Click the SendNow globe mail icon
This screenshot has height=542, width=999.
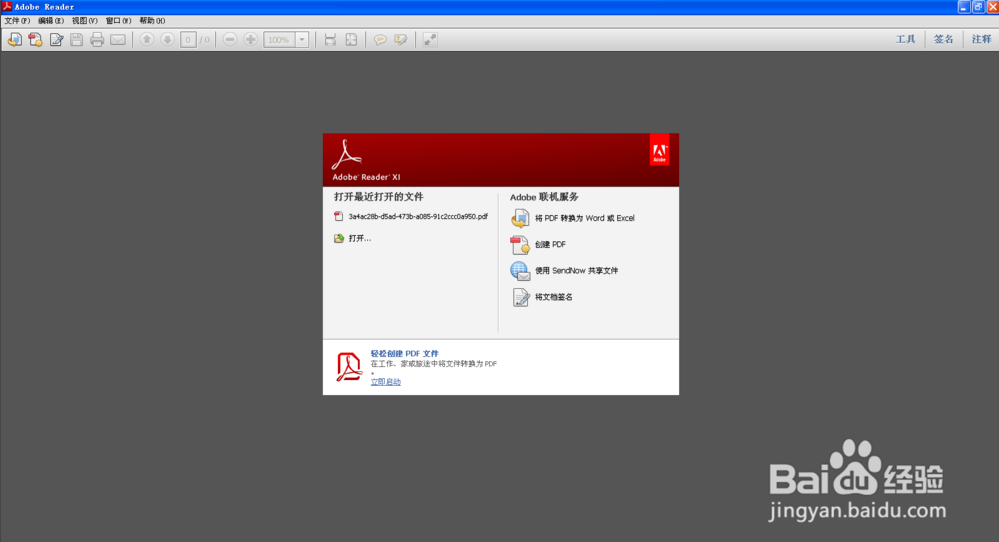[520, 271]
